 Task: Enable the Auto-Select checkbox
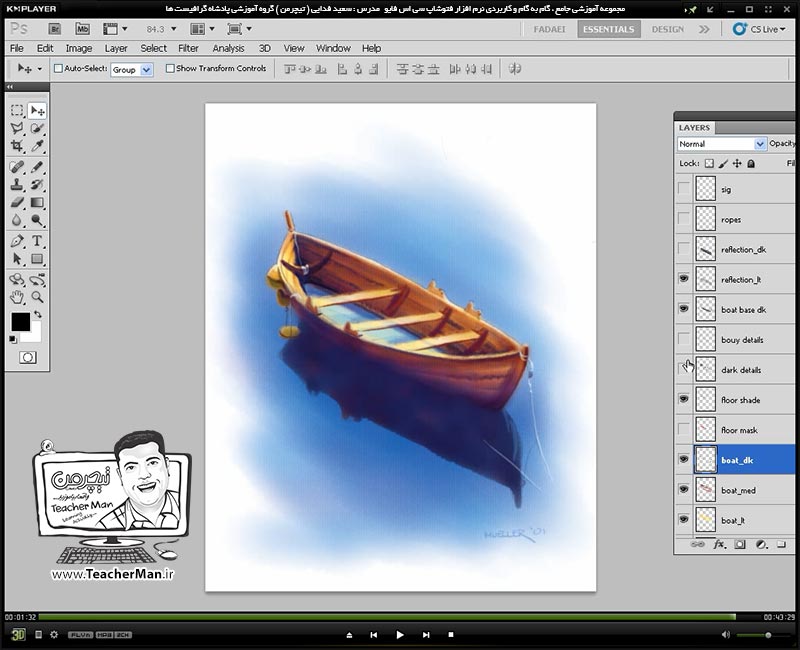click(58, 68)
